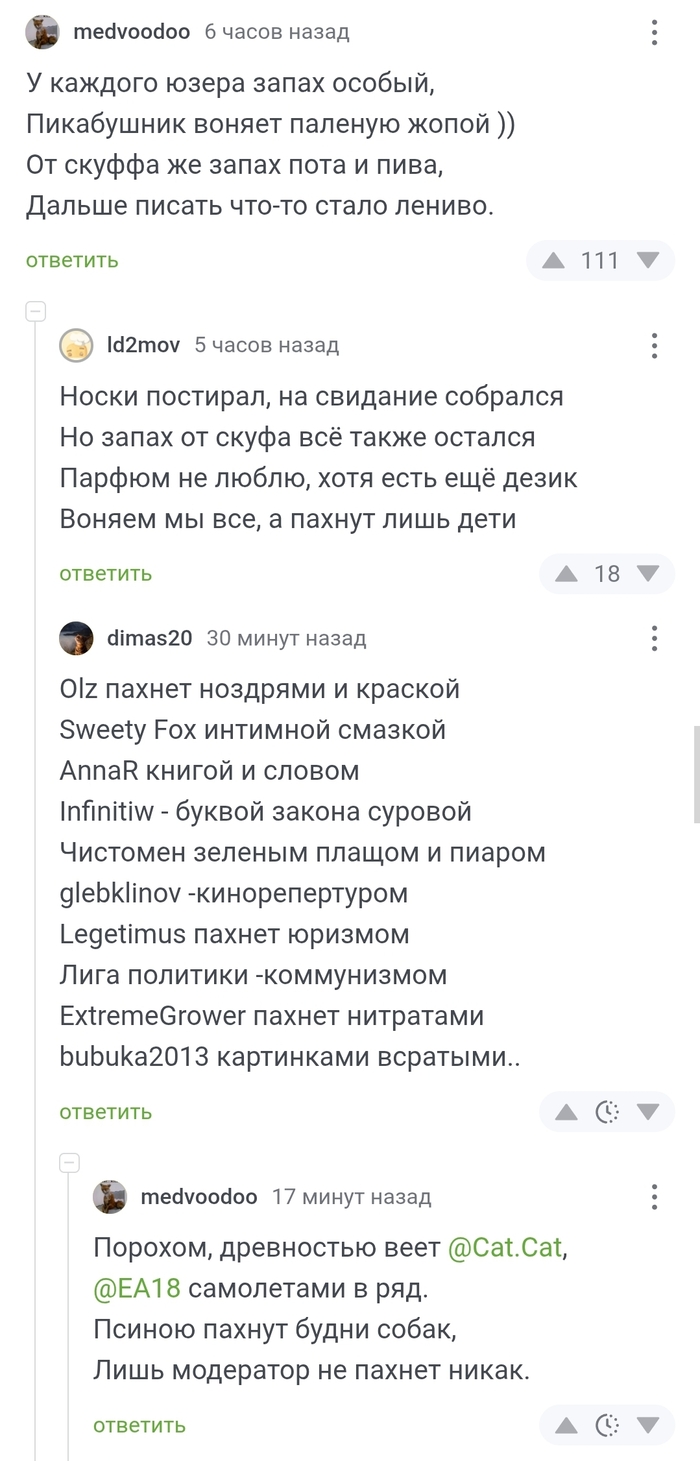Open dimas20's profile via username

pyautogui.click(x=149, y=638)
